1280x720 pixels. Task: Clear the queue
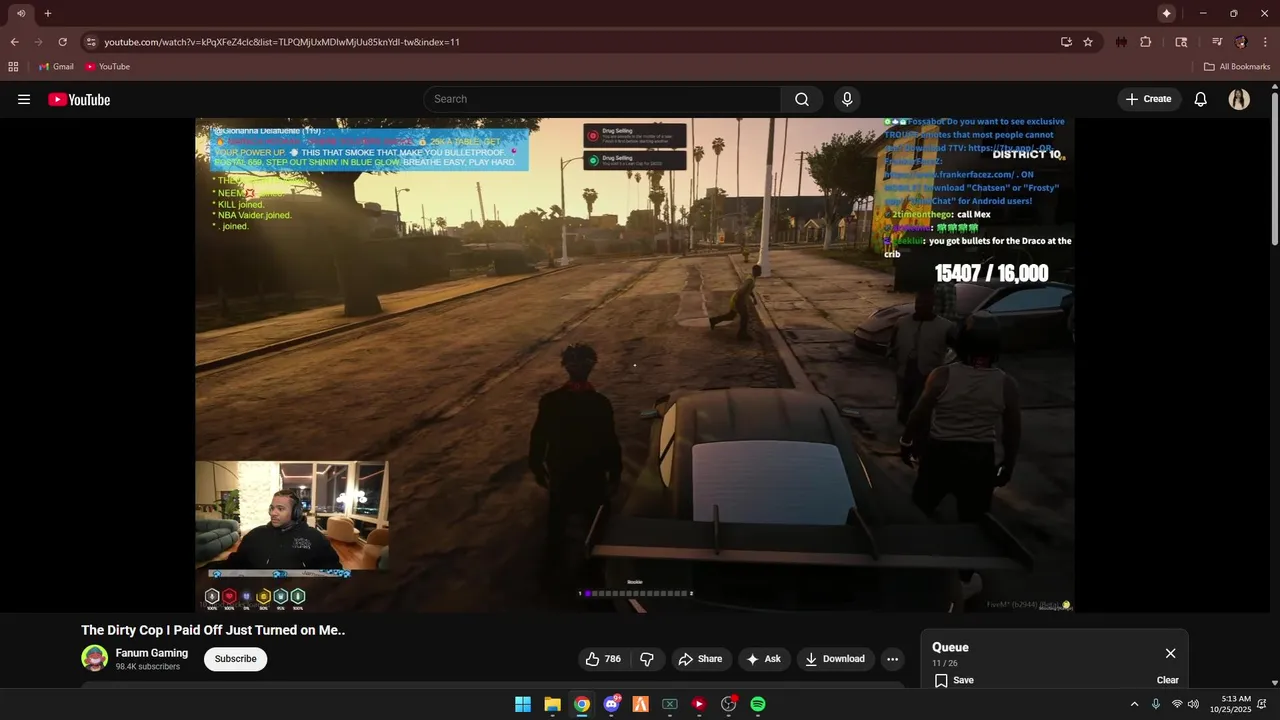point(1168,680)
